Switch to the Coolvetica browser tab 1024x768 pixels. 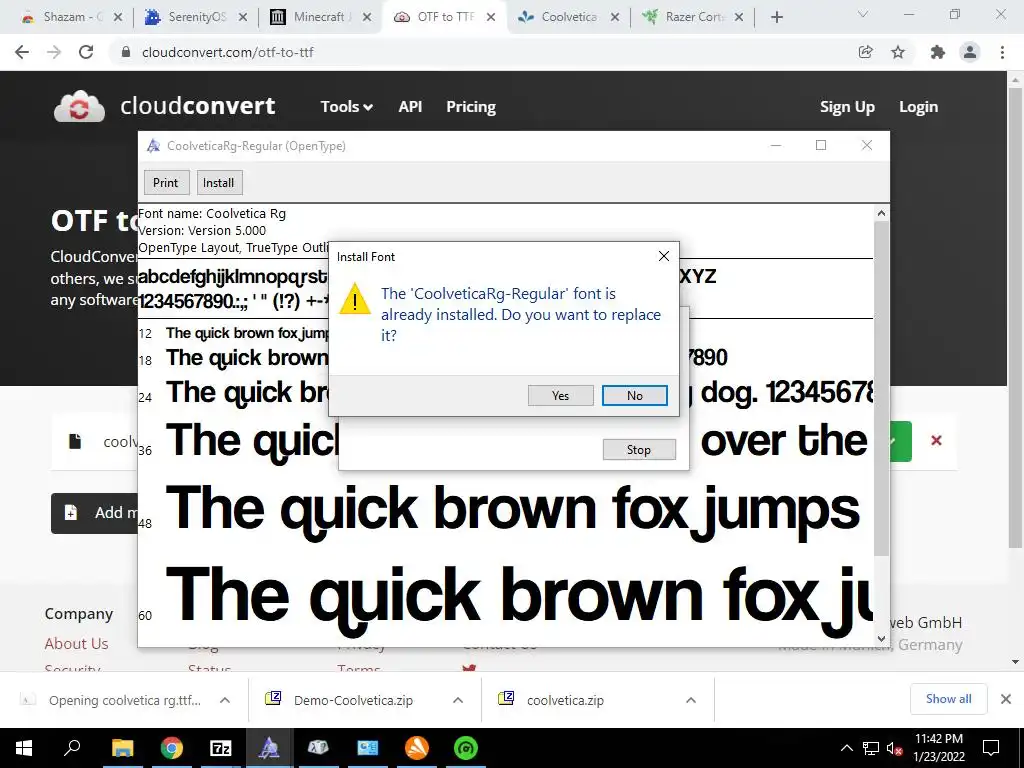click(x=568, y=17)
